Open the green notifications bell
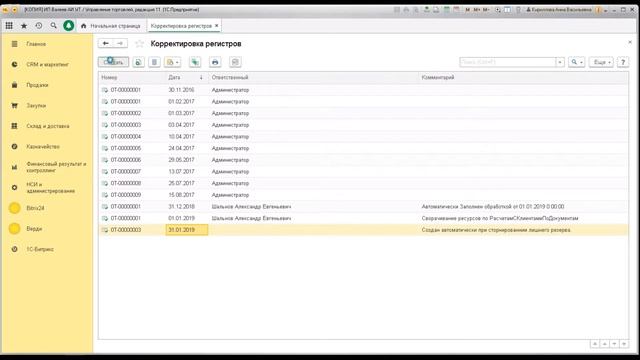This screenshot has width=640, height=360. [x=69, y=26]
